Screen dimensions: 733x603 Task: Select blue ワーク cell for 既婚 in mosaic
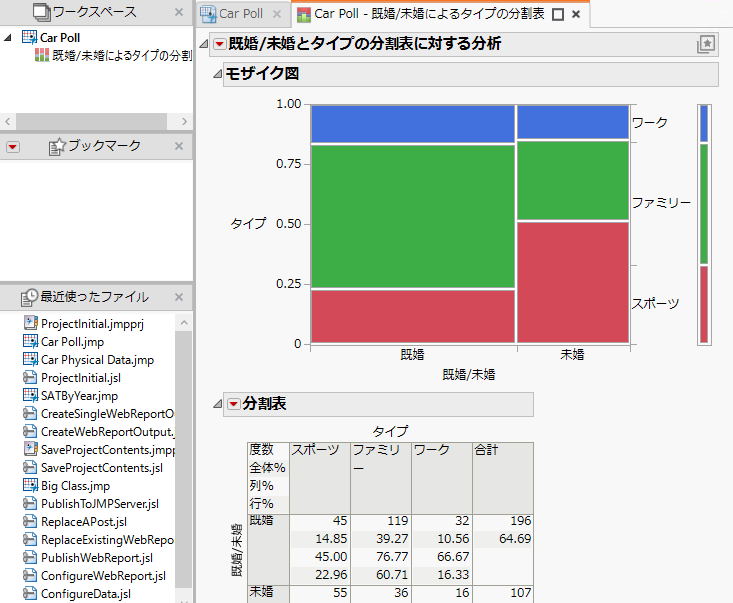click(413, 124)
